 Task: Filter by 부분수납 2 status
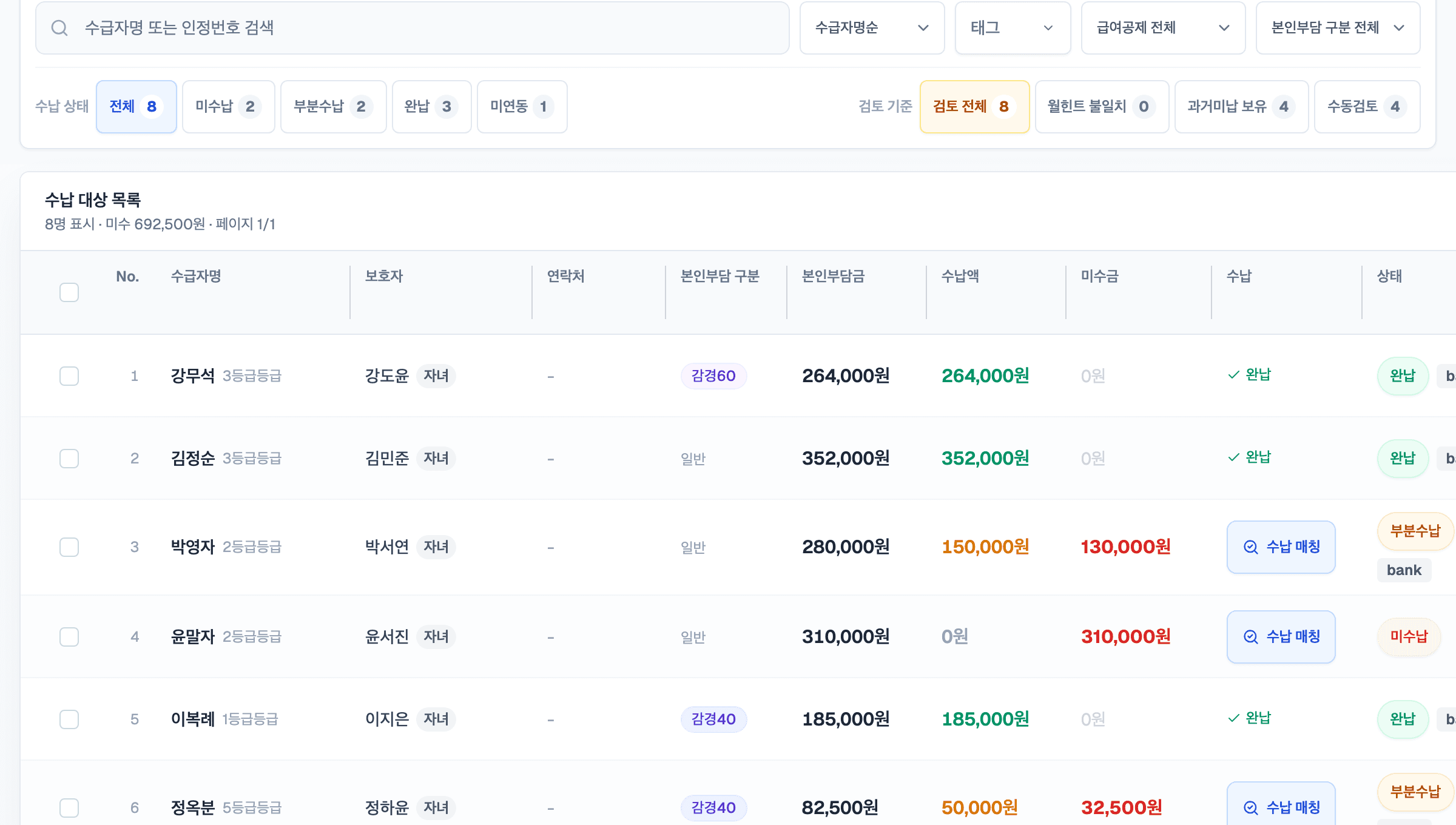[x=334, y=107]
